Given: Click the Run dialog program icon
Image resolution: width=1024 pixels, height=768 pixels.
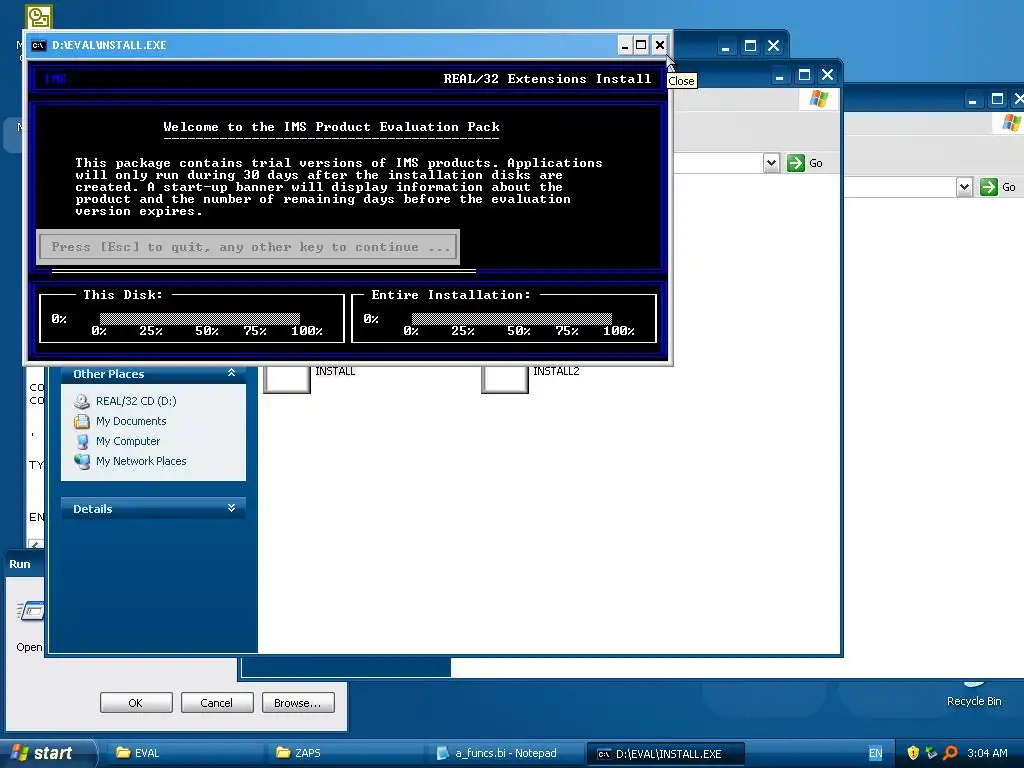Looking at the screenshot, I should pos(31,612).
